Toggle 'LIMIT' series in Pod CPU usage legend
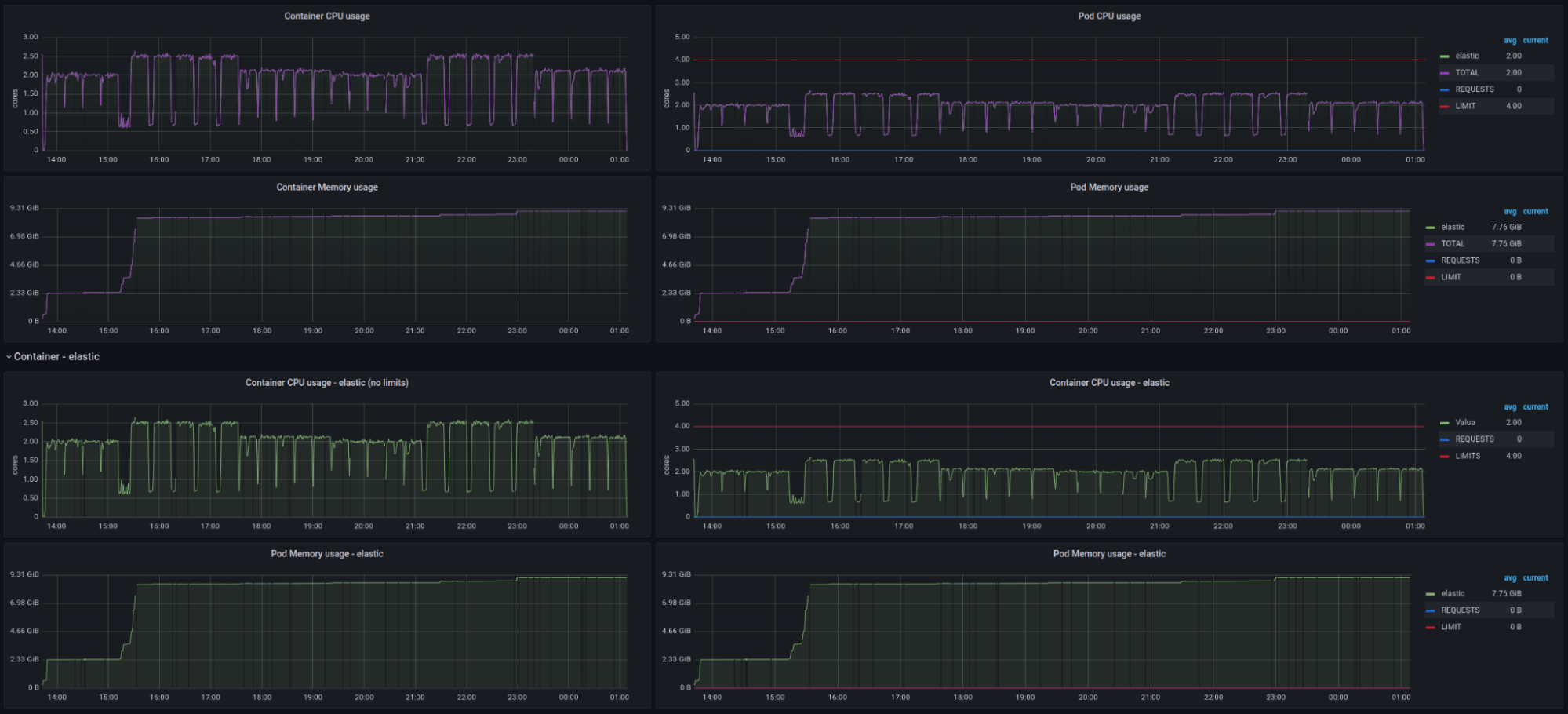 1465,106
